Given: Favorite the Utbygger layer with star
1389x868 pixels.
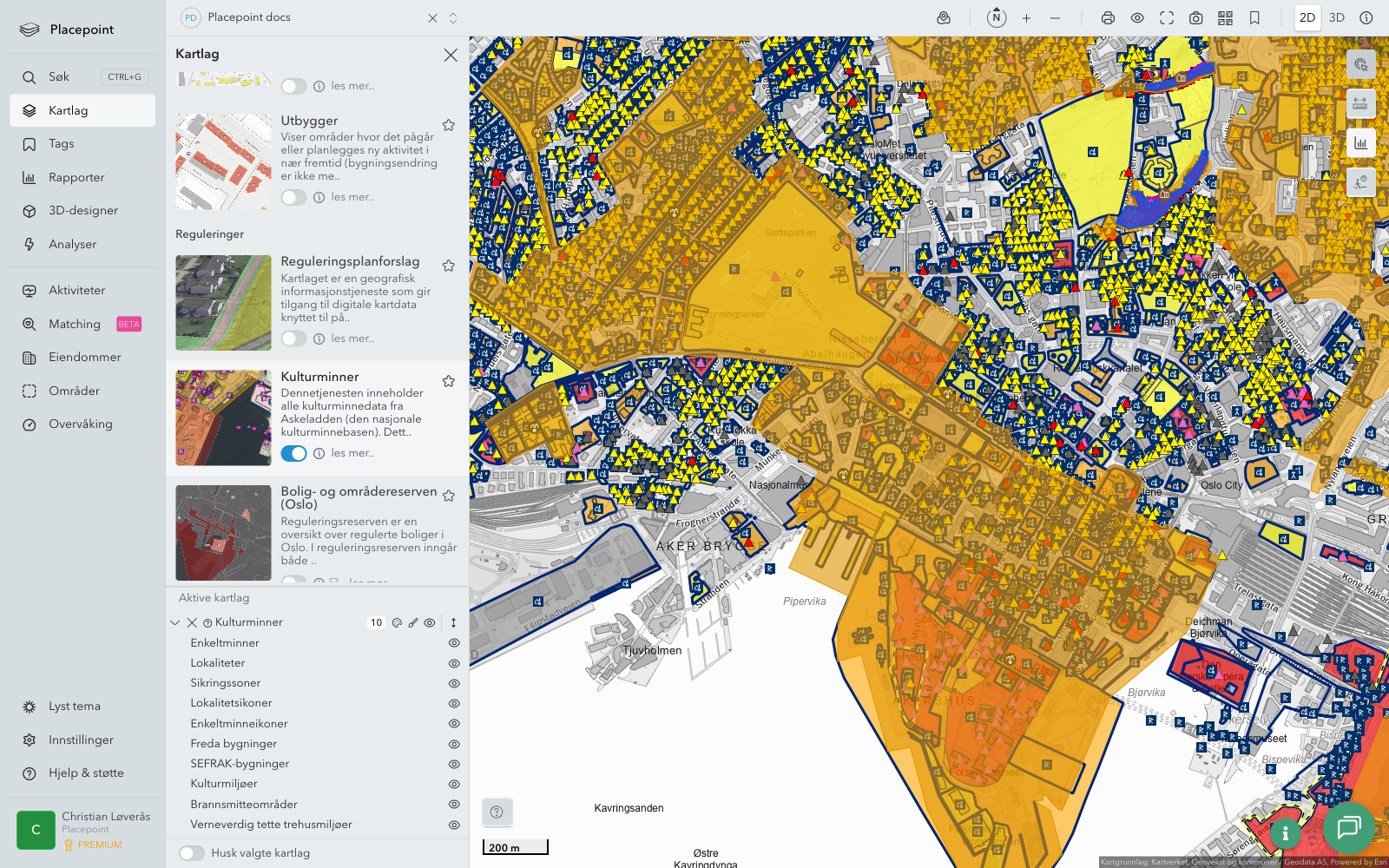Looking at the screenshot, I should tap(449, 125).
